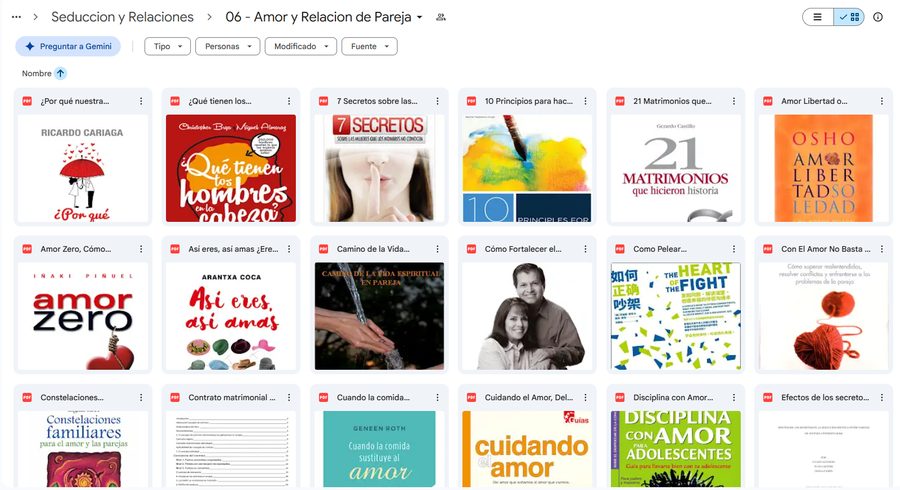Image resolution: width=900 pixels, height=490 pixels.
Task: Open more options for Como Pelear... file
Action: 734,249
